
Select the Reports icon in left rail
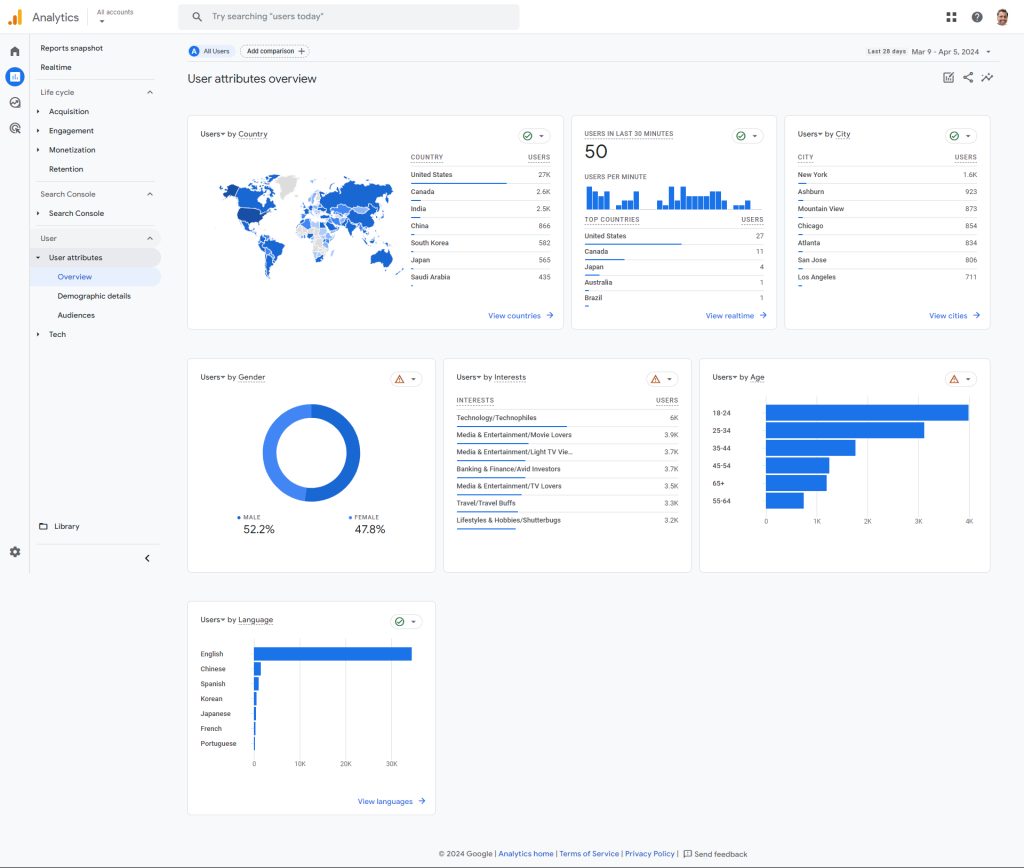click(x=15, y=77)
